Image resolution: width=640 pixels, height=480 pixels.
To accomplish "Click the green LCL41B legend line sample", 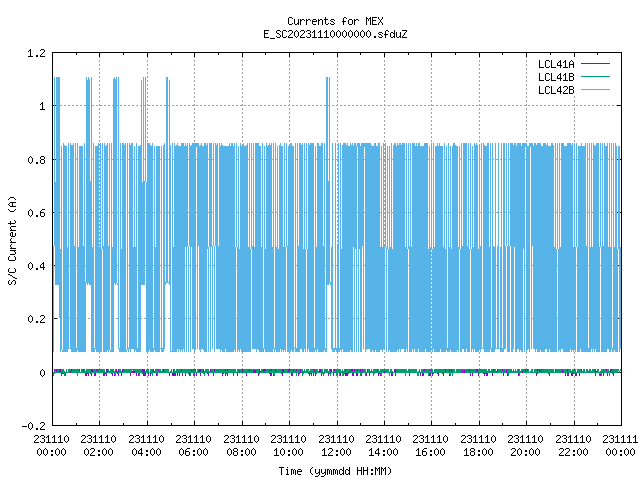I will tap(595, 76).
